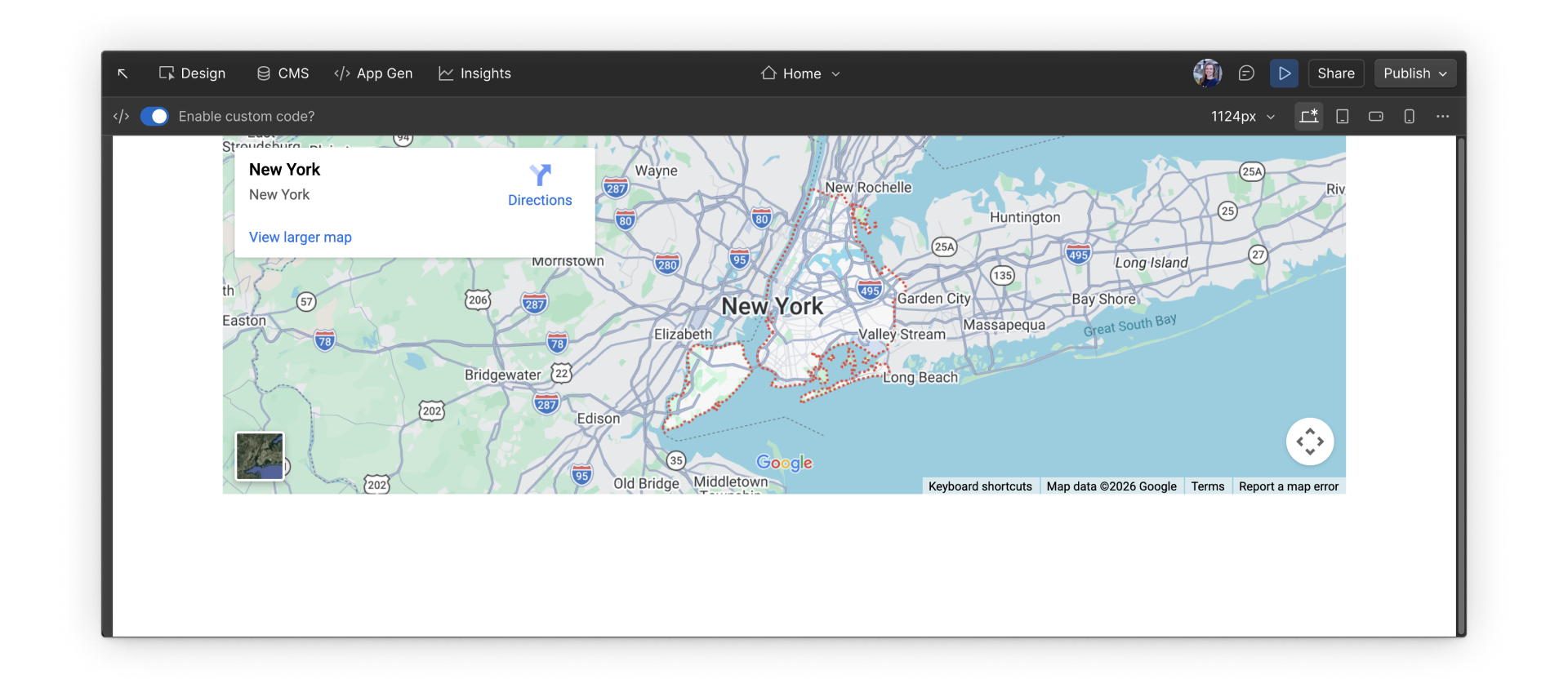Click Report a map error link
The height and width of the screenshot is (688, 1568).
coord(1289,486)
